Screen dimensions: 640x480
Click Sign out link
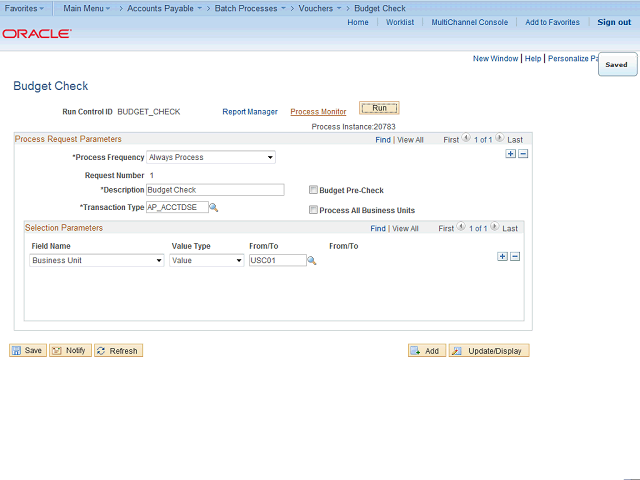pyautogui.click(x=614, y=22)
